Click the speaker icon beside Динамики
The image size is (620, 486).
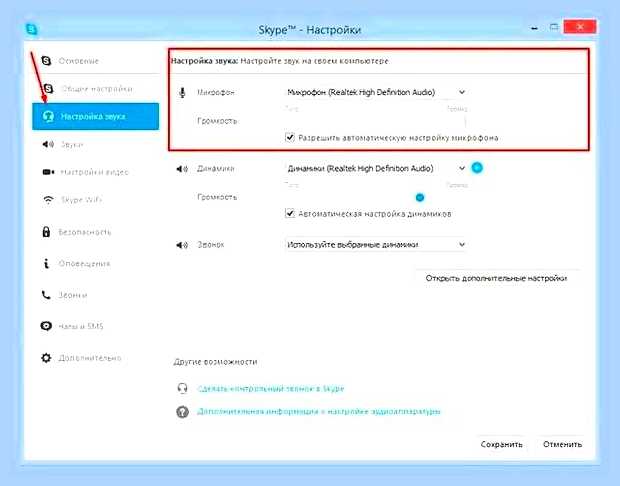pos(182,169)
